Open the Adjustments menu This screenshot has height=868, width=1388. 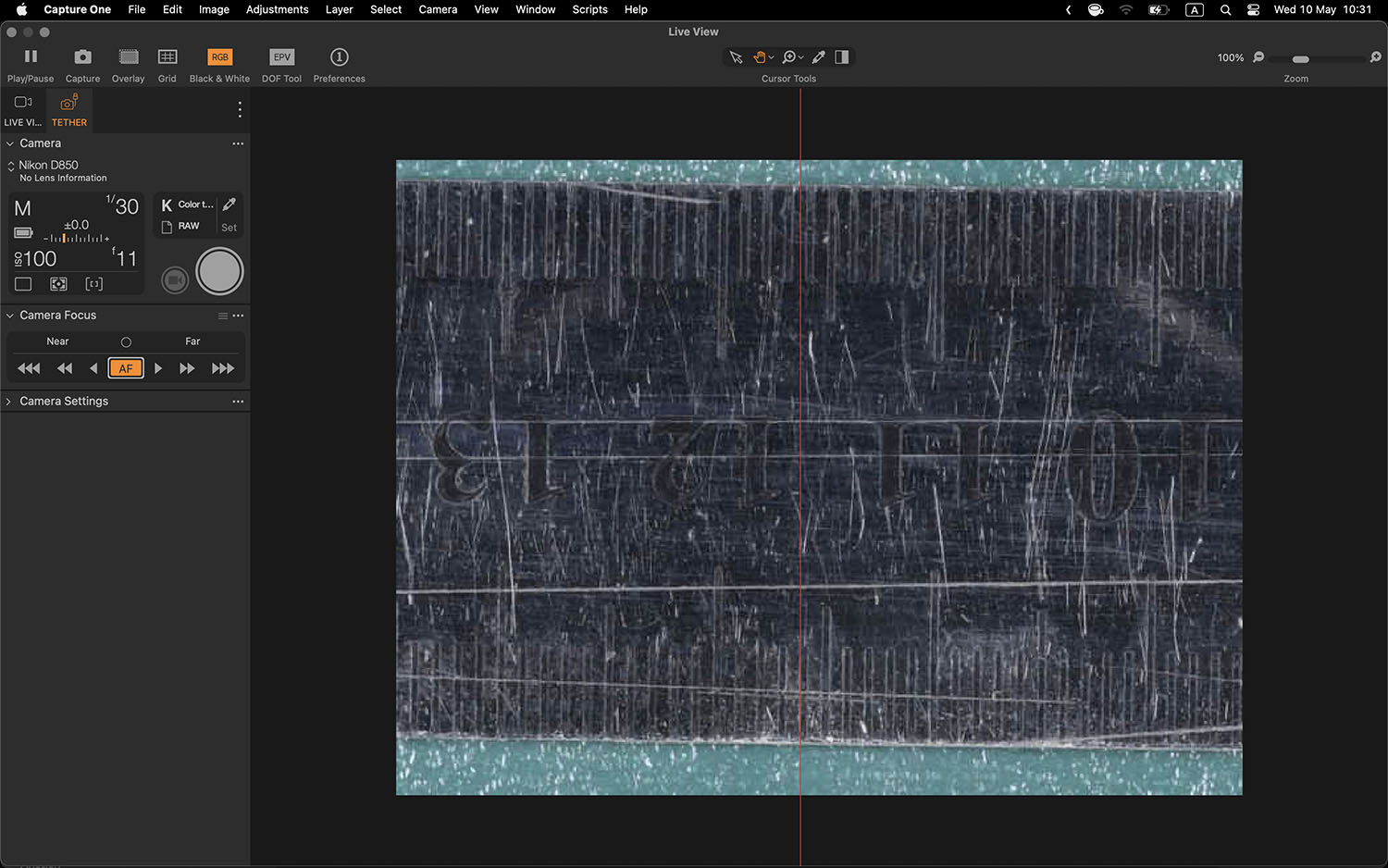point(278,9)
